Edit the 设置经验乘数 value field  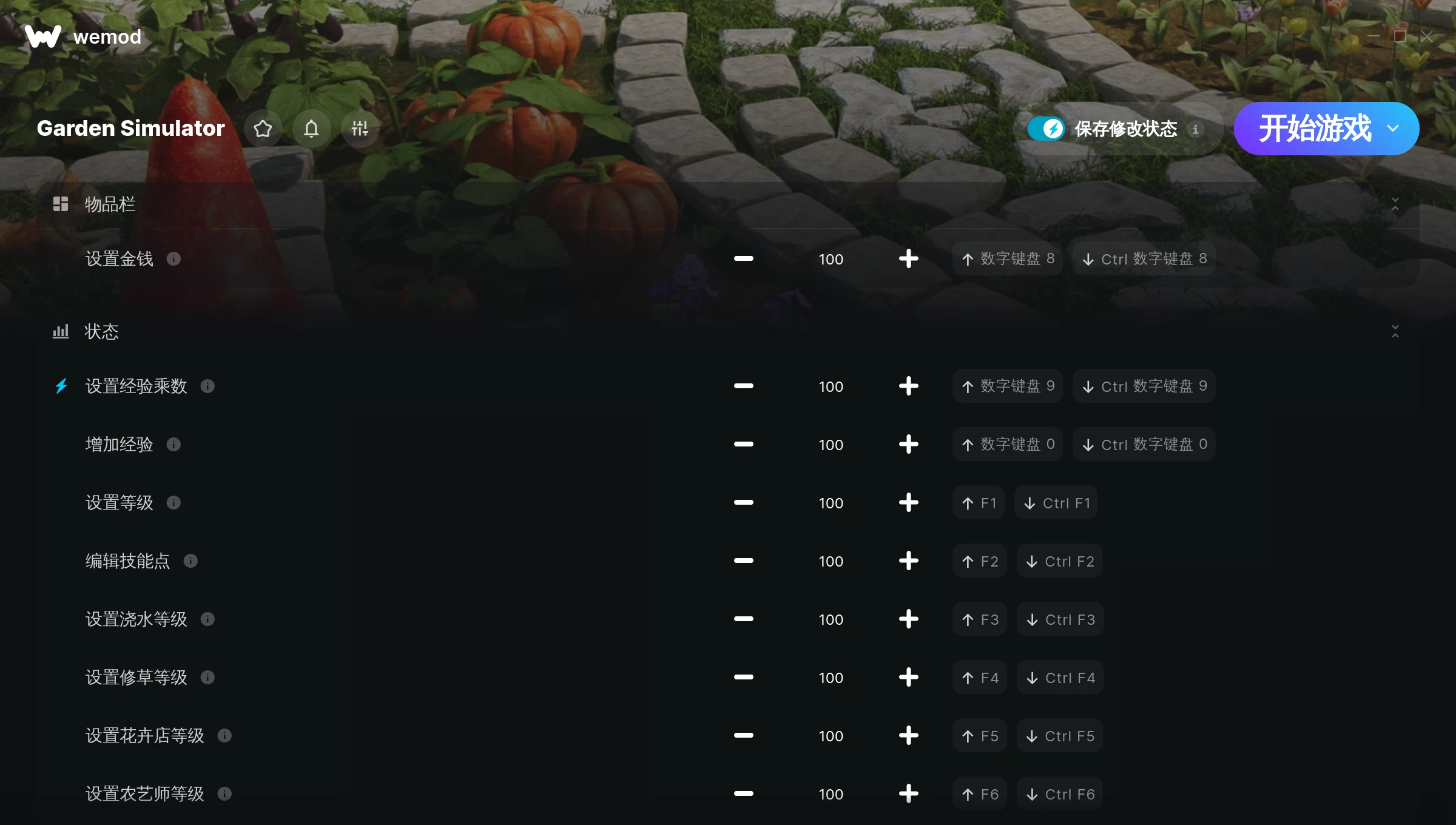tap(831, 386)
